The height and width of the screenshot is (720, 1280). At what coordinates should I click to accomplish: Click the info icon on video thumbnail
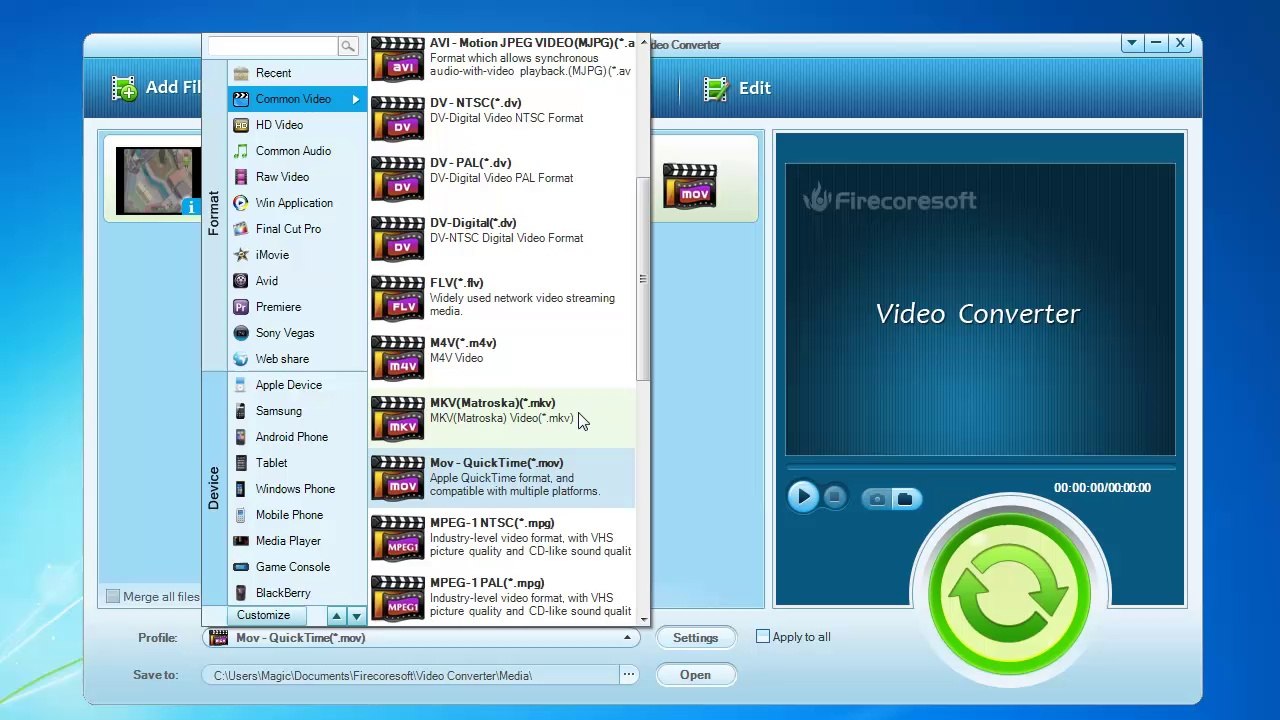tap(191, 207)
